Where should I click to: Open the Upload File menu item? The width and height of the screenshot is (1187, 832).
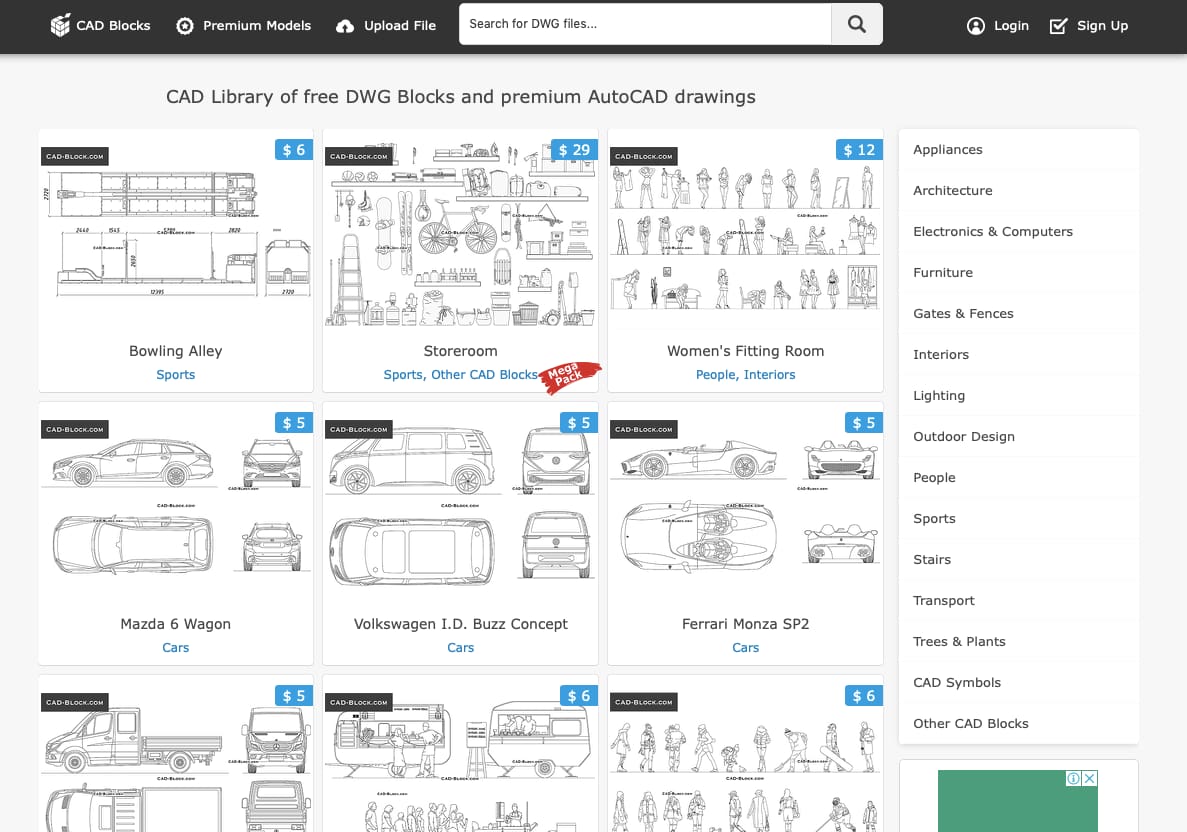[x=386, y=26]
